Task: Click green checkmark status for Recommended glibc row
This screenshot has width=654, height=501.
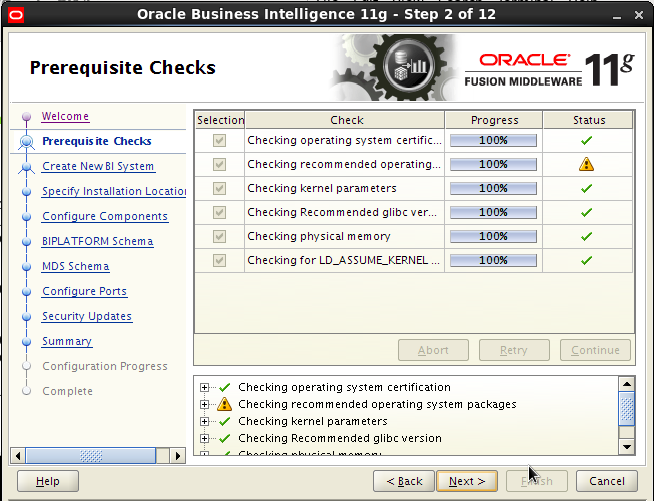Action: (586, 213)
